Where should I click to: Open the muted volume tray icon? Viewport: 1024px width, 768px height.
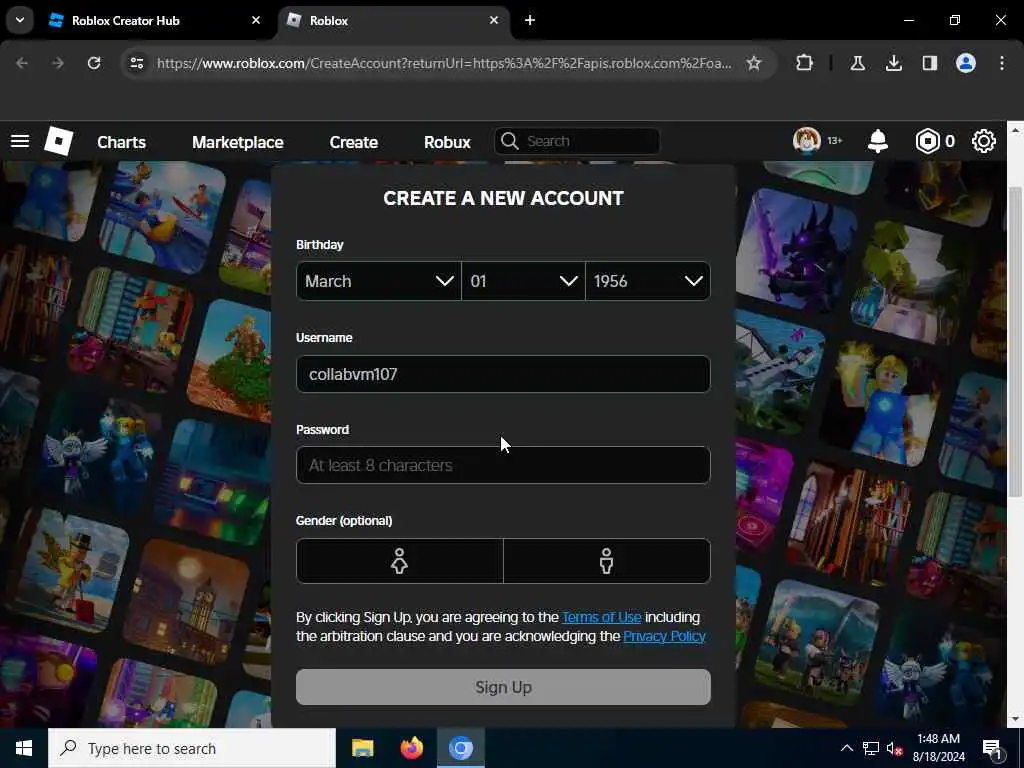(895, 748)
